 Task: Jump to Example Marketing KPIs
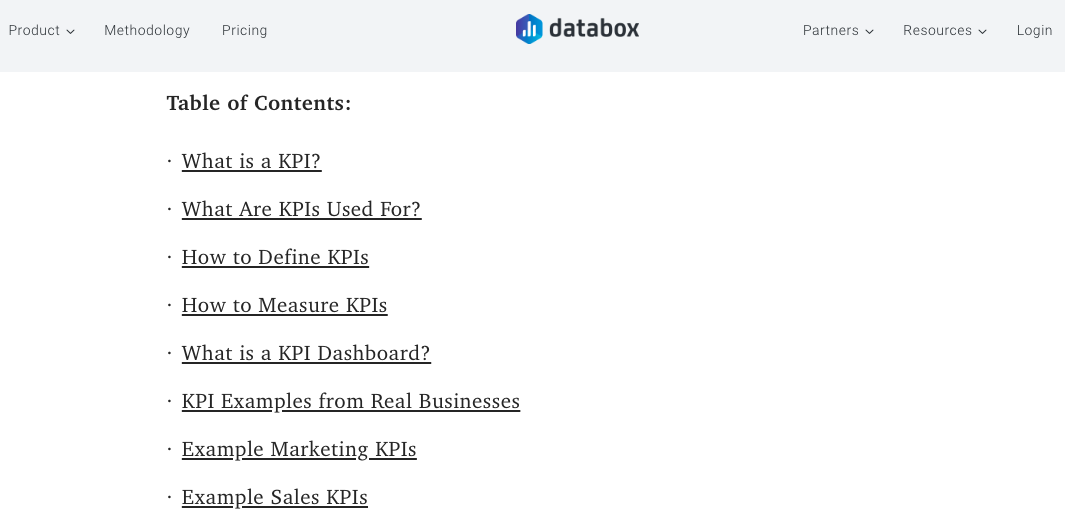tap(299, 450)
